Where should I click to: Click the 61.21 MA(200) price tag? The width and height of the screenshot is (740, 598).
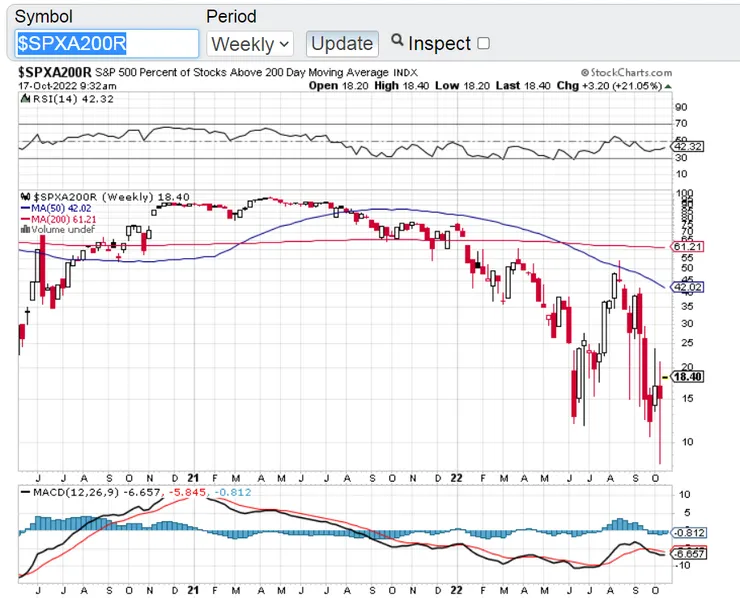[687, 247]
